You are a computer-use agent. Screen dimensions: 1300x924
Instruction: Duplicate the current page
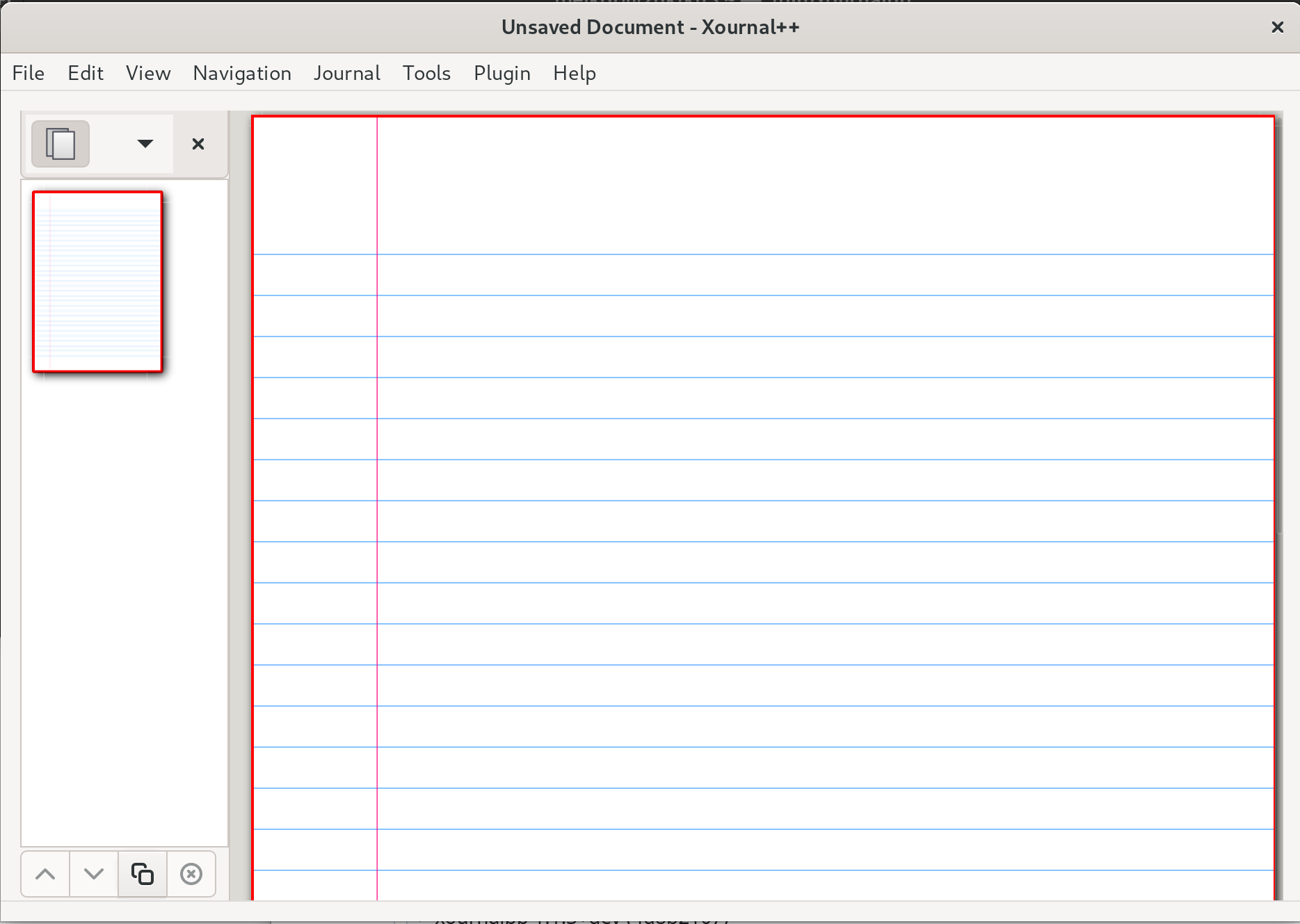pos(143,874)
